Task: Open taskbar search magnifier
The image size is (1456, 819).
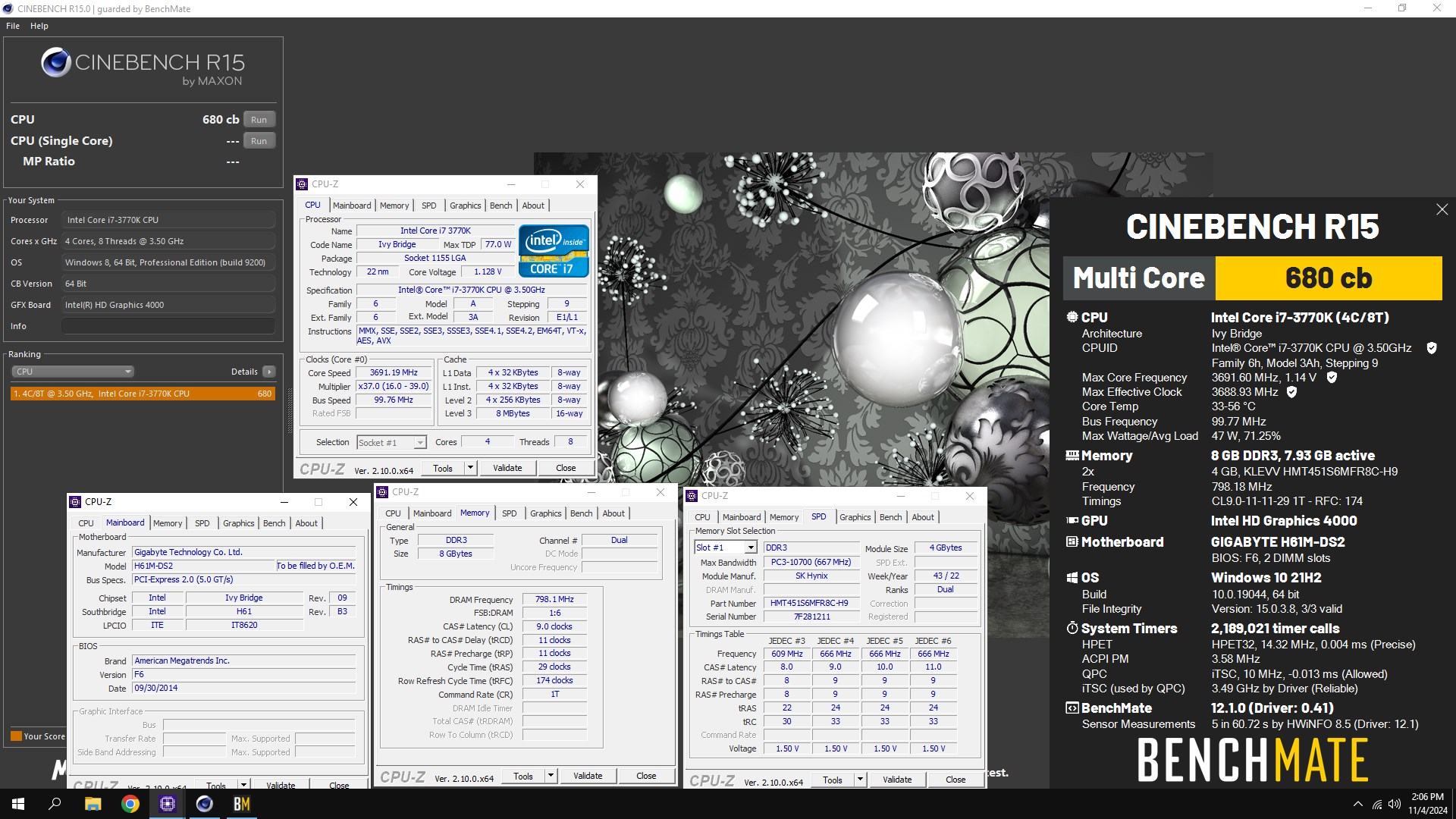Action: (x=55, y=804)
